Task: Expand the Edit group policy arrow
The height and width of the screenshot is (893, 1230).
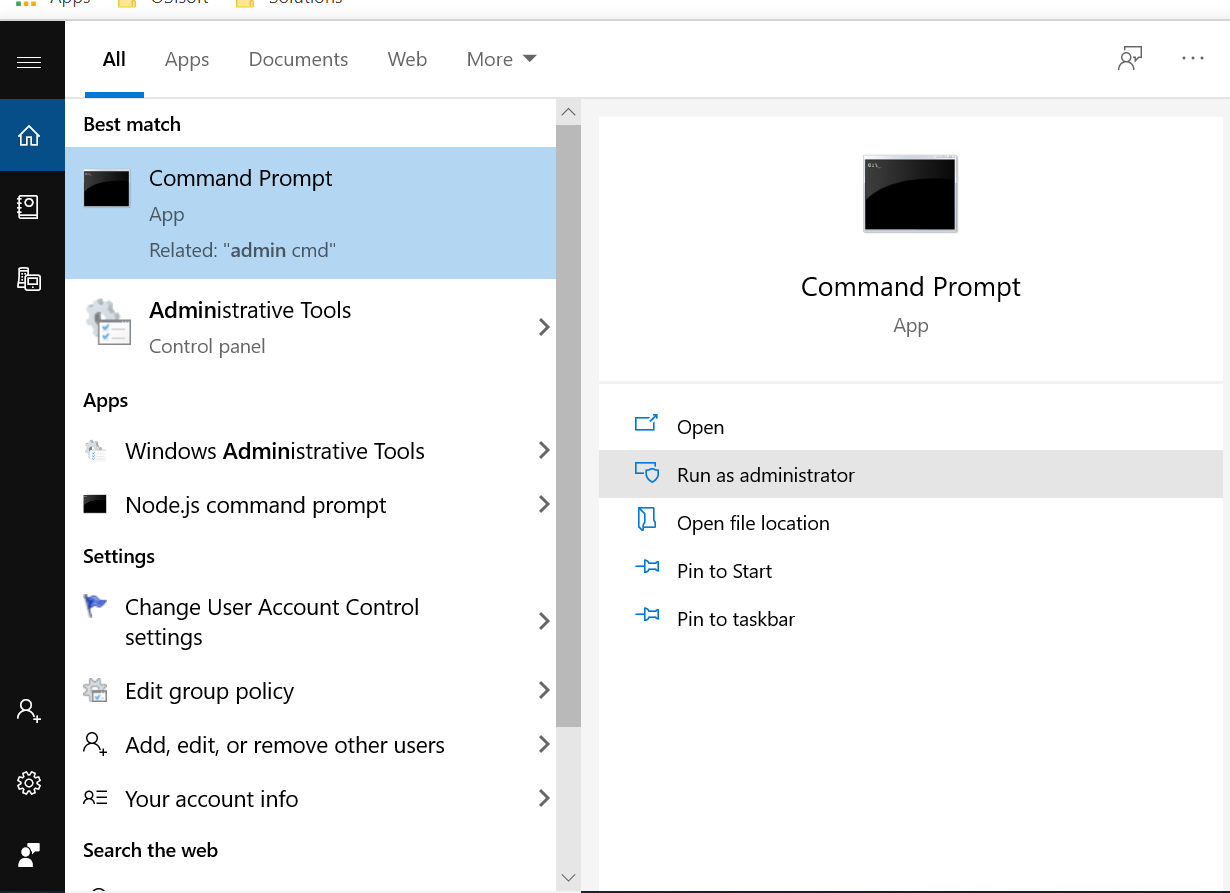Action: [x=544, y=691]
